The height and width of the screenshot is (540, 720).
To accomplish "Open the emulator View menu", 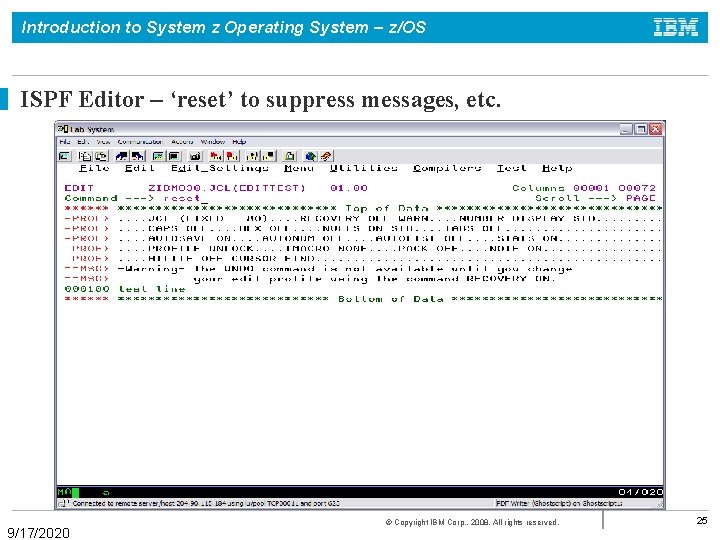I will click(x=103, y=142).
